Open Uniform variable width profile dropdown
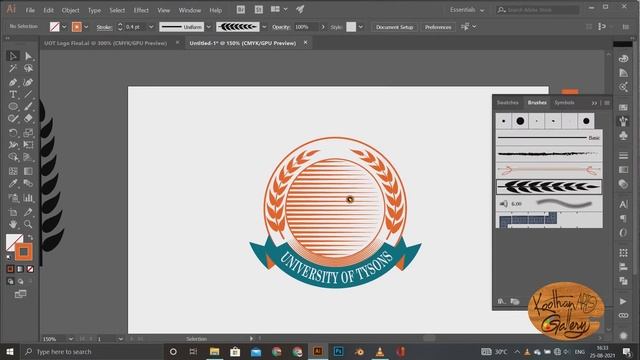The image size is (640, 360). pos(209,27)
